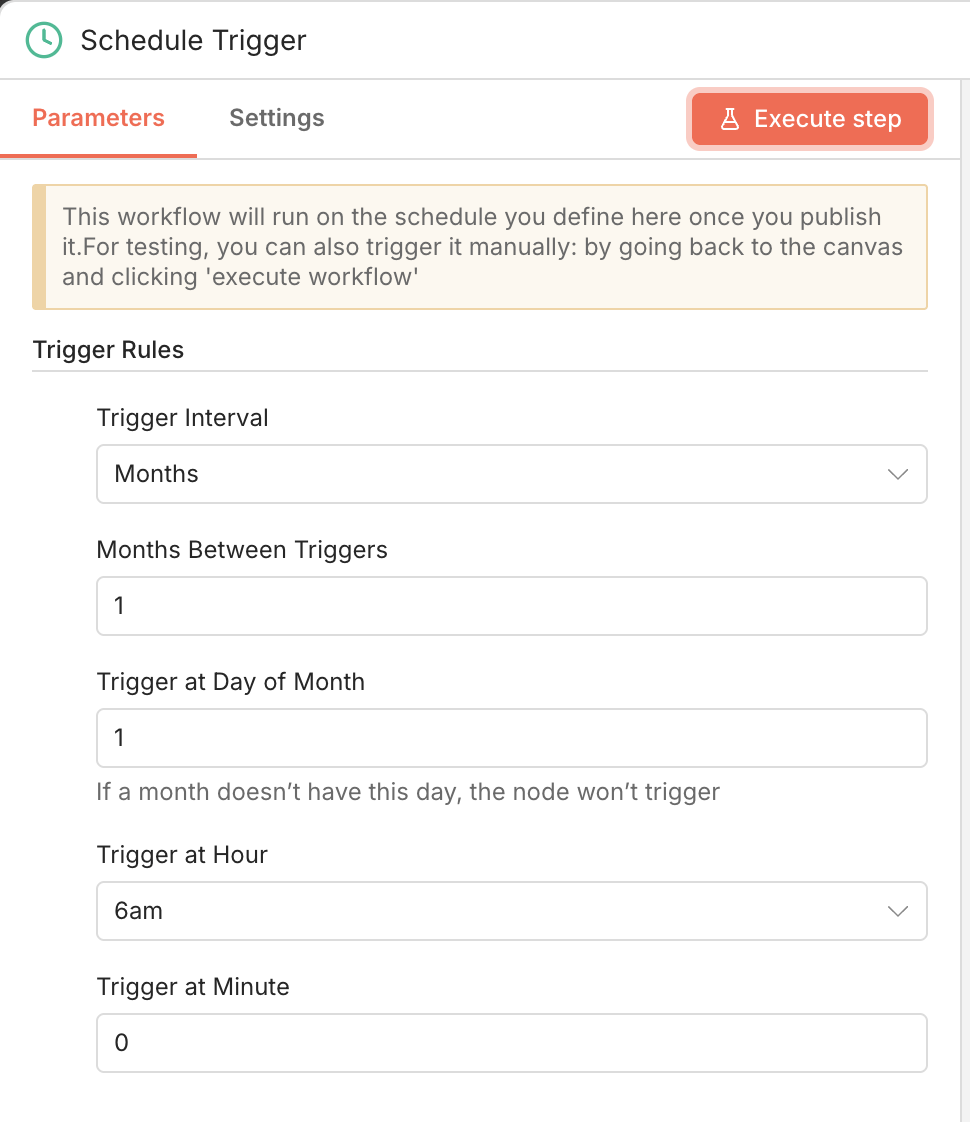Click the Trigger Interval field label
970x1122 pixels.
(183, 418)
